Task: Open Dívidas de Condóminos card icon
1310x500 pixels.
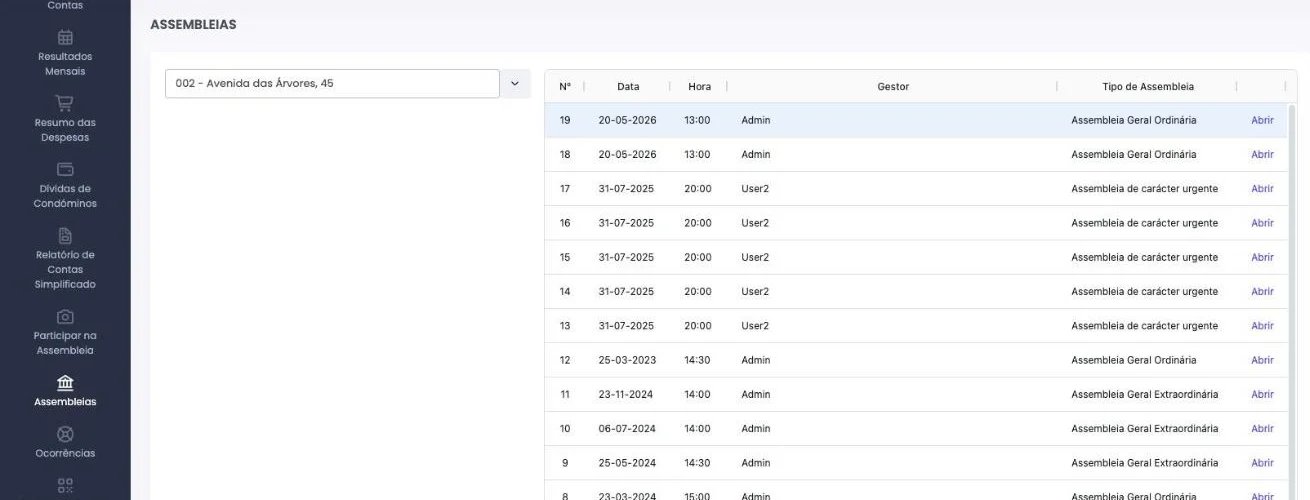Action: [65, 169]
